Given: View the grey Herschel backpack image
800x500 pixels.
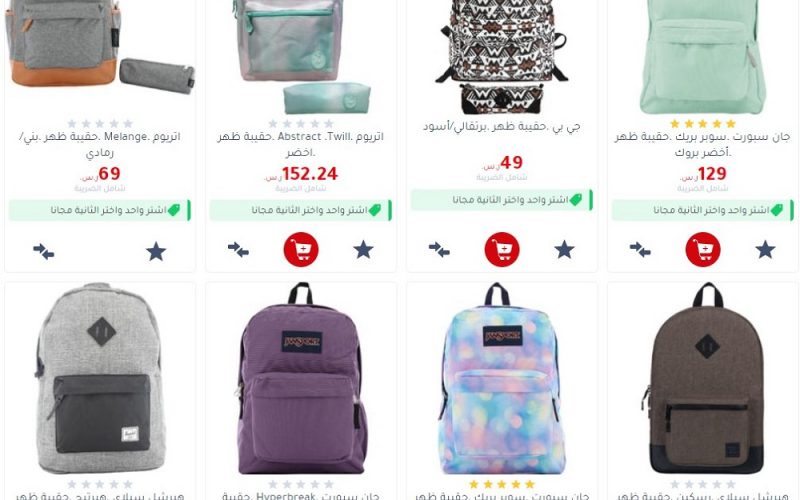Looking at the screenshot, I should pyautogui.click(x=100, y=379).
